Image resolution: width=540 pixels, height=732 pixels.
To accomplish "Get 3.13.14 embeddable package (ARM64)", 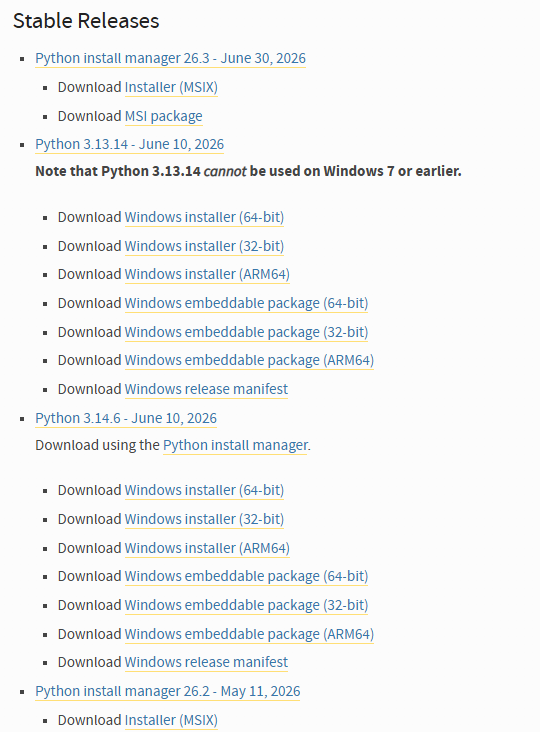I will tap(249, 360).
